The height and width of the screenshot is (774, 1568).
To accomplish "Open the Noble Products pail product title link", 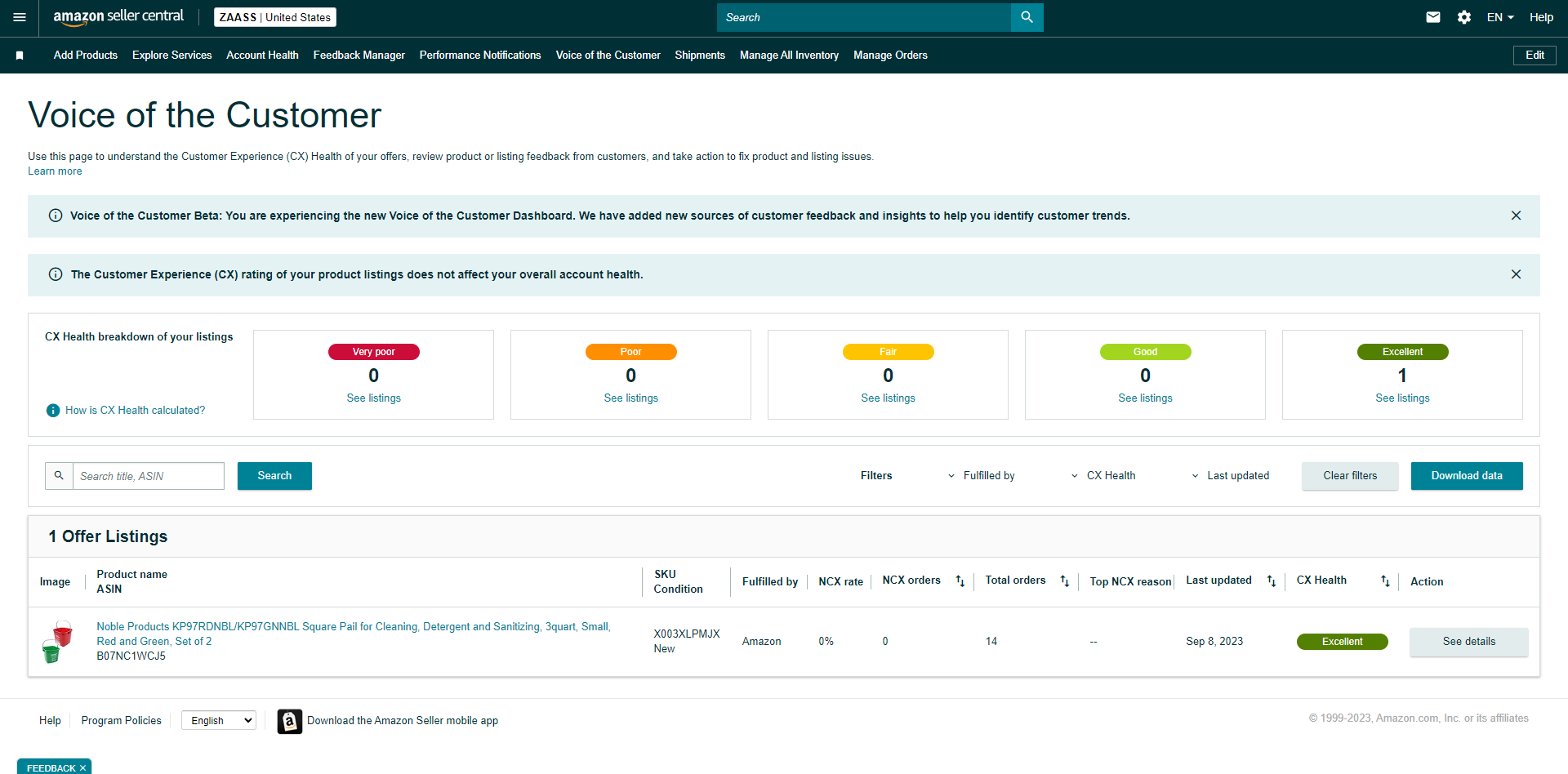I will point(354,634).
